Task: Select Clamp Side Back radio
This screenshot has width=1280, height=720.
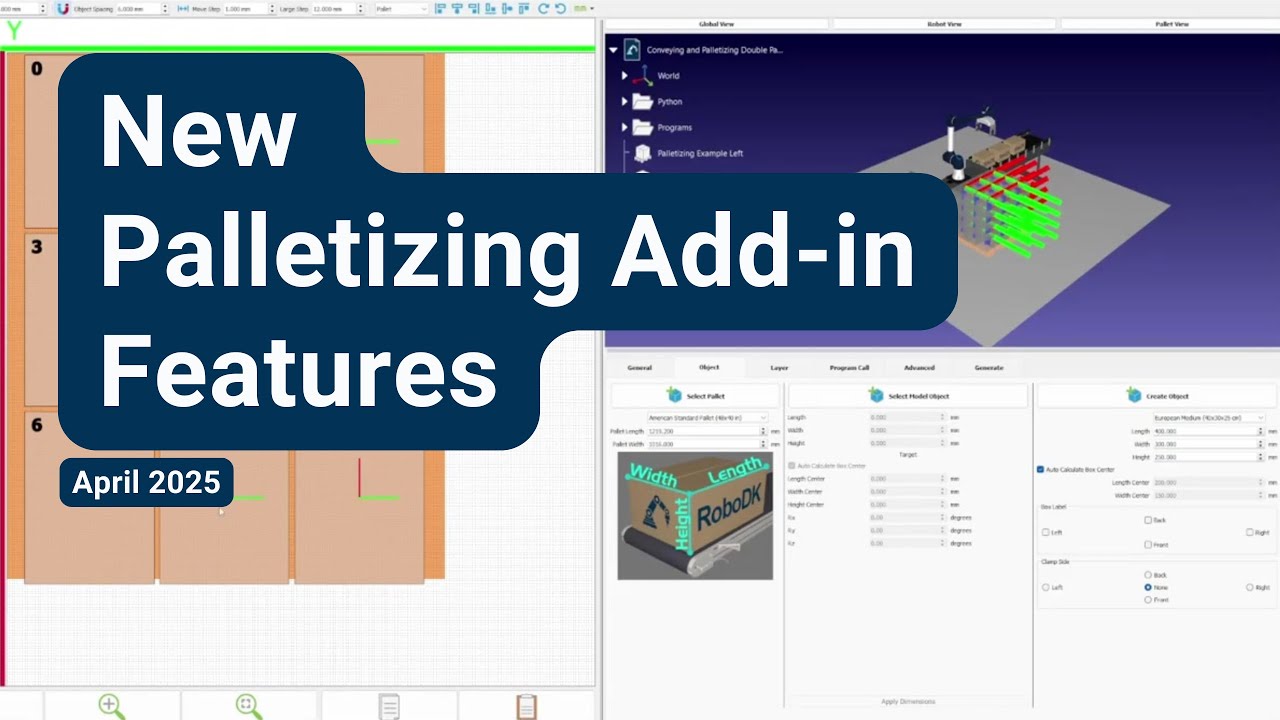Action: click(1148, 575)
